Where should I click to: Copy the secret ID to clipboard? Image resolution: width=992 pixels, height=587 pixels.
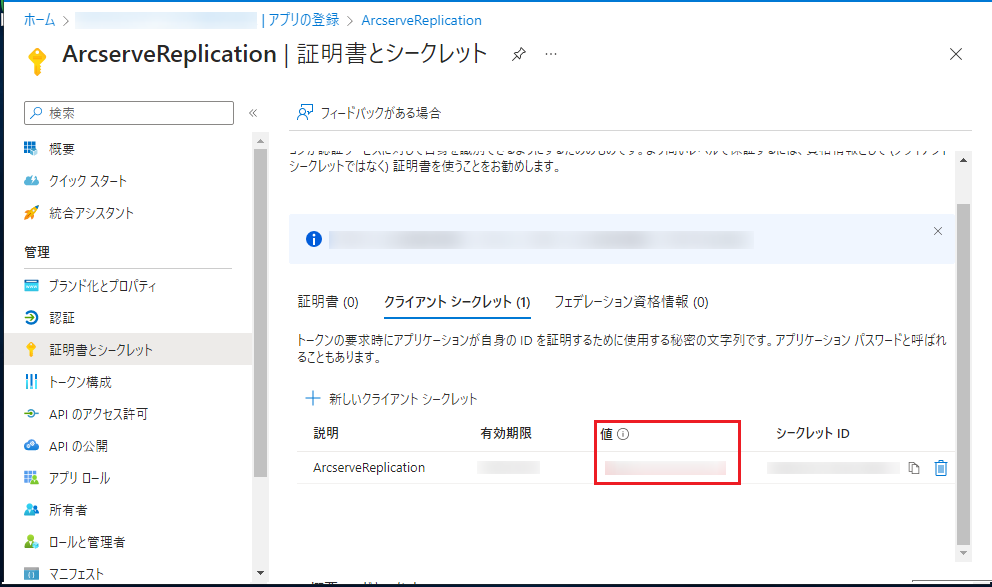[914, 468]
